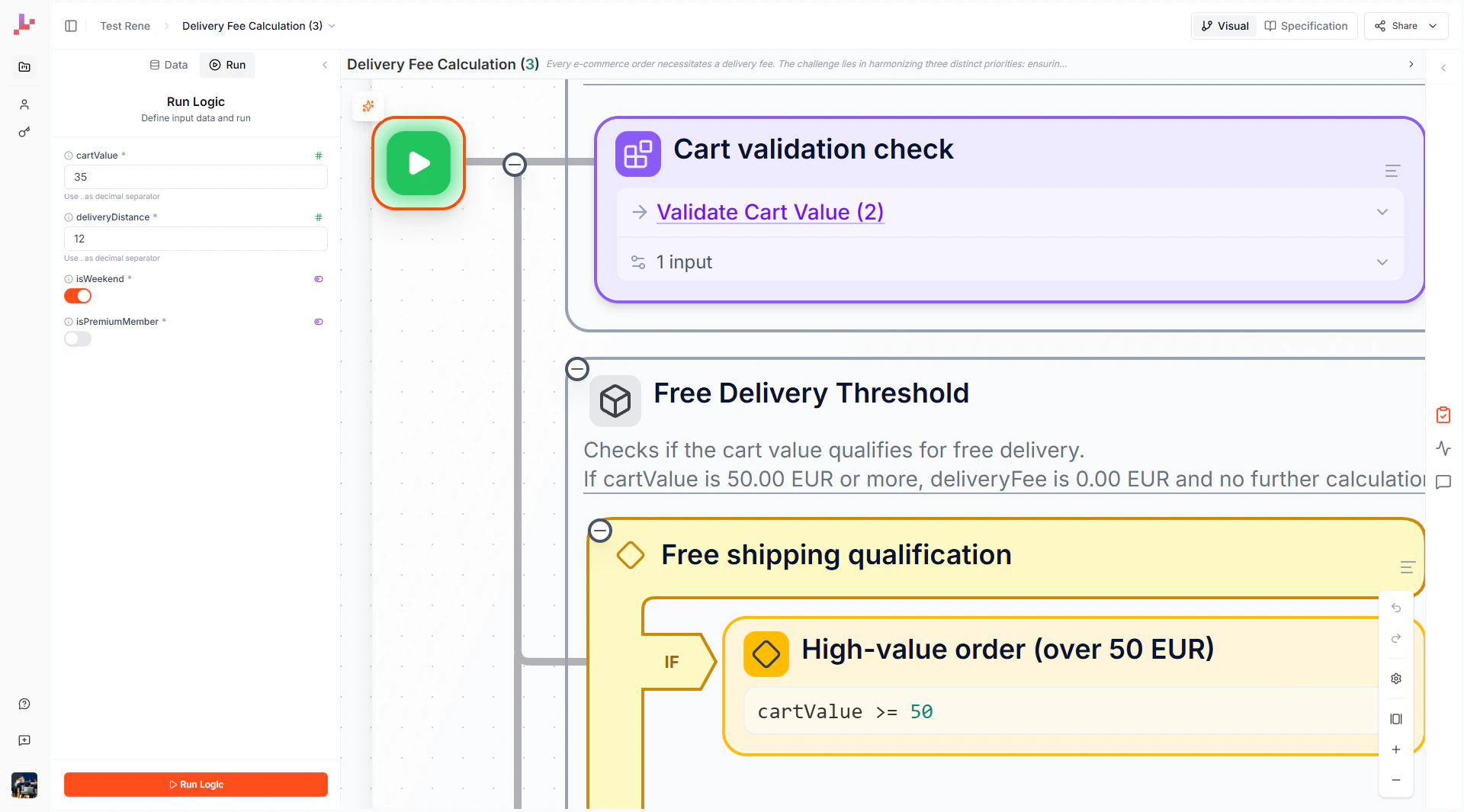
Task: Click the undo icon in canvas toolbar
Action: pyautogui.click(x=1396, y=608)
